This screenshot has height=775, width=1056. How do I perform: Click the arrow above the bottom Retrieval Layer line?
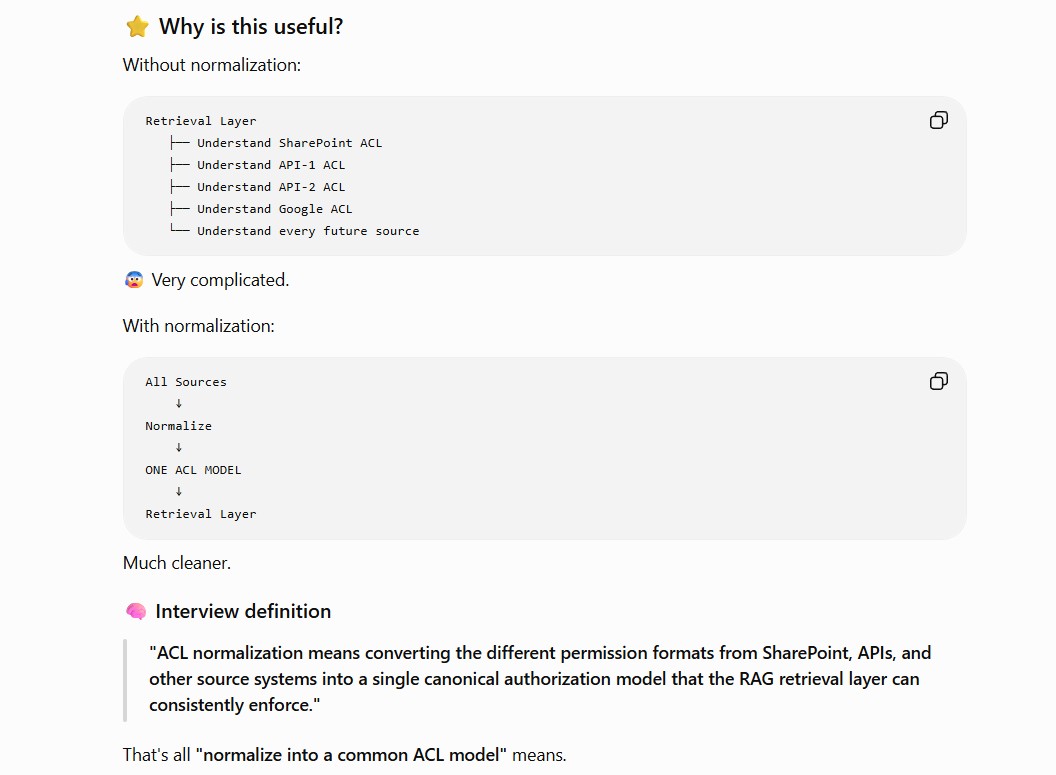[x=178, y=492]
